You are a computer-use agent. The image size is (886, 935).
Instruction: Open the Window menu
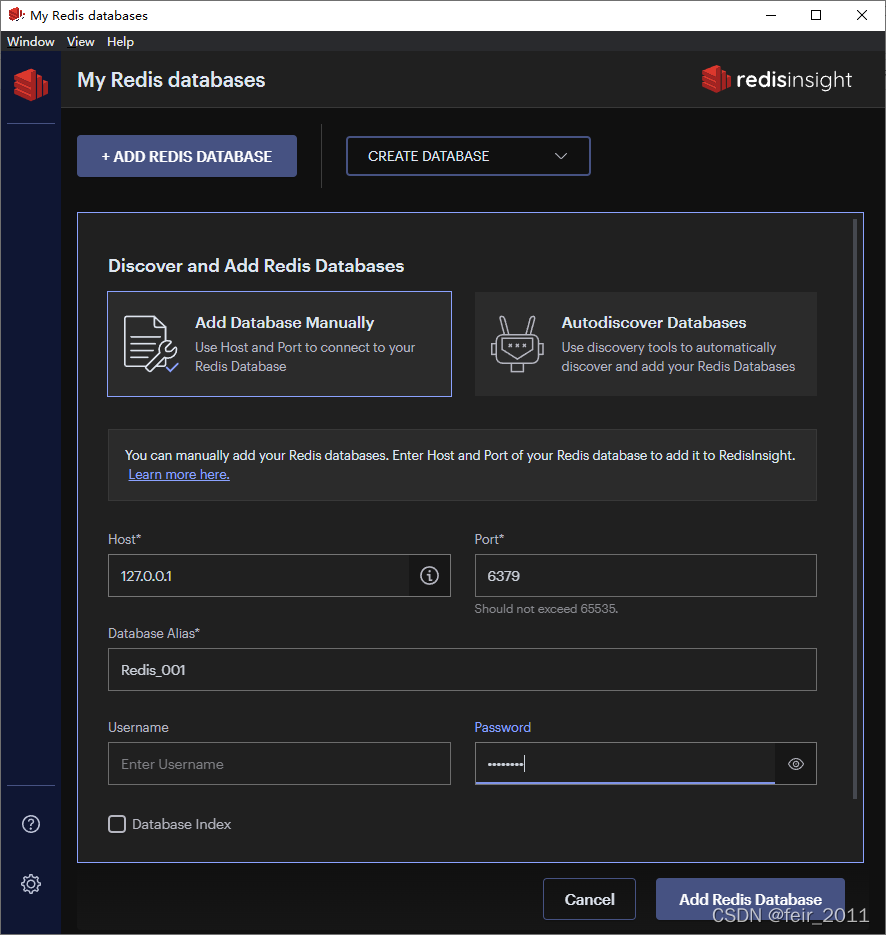coord(30,42)
